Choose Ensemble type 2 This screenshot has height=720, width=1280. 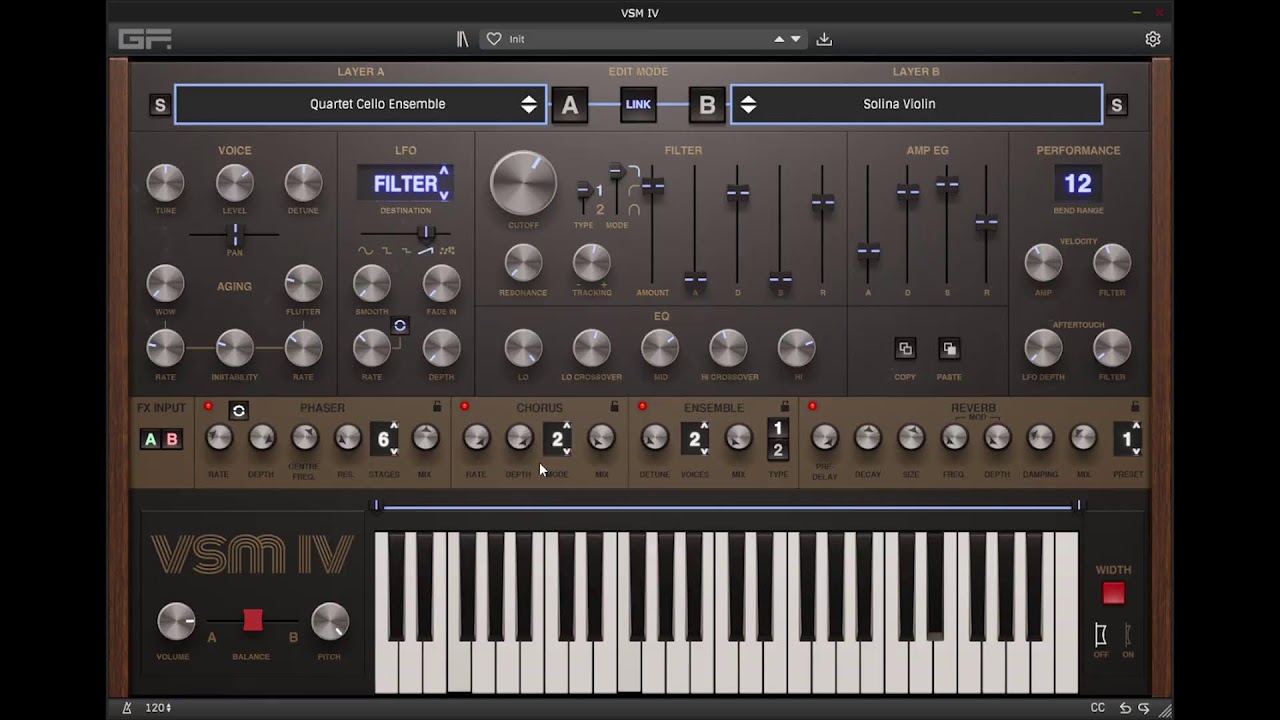pos(777,450)
